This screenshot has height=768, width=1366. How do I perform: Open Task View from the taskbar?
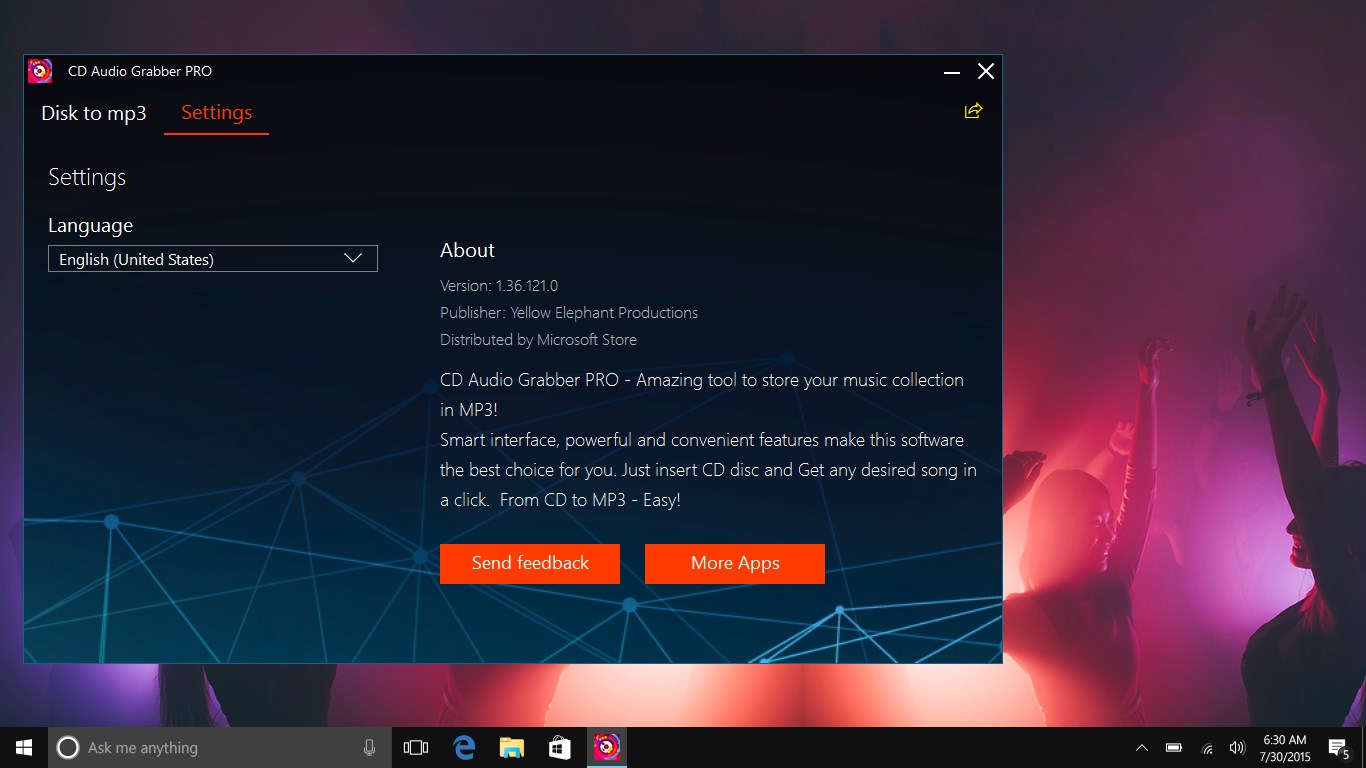tap(415, 747)
